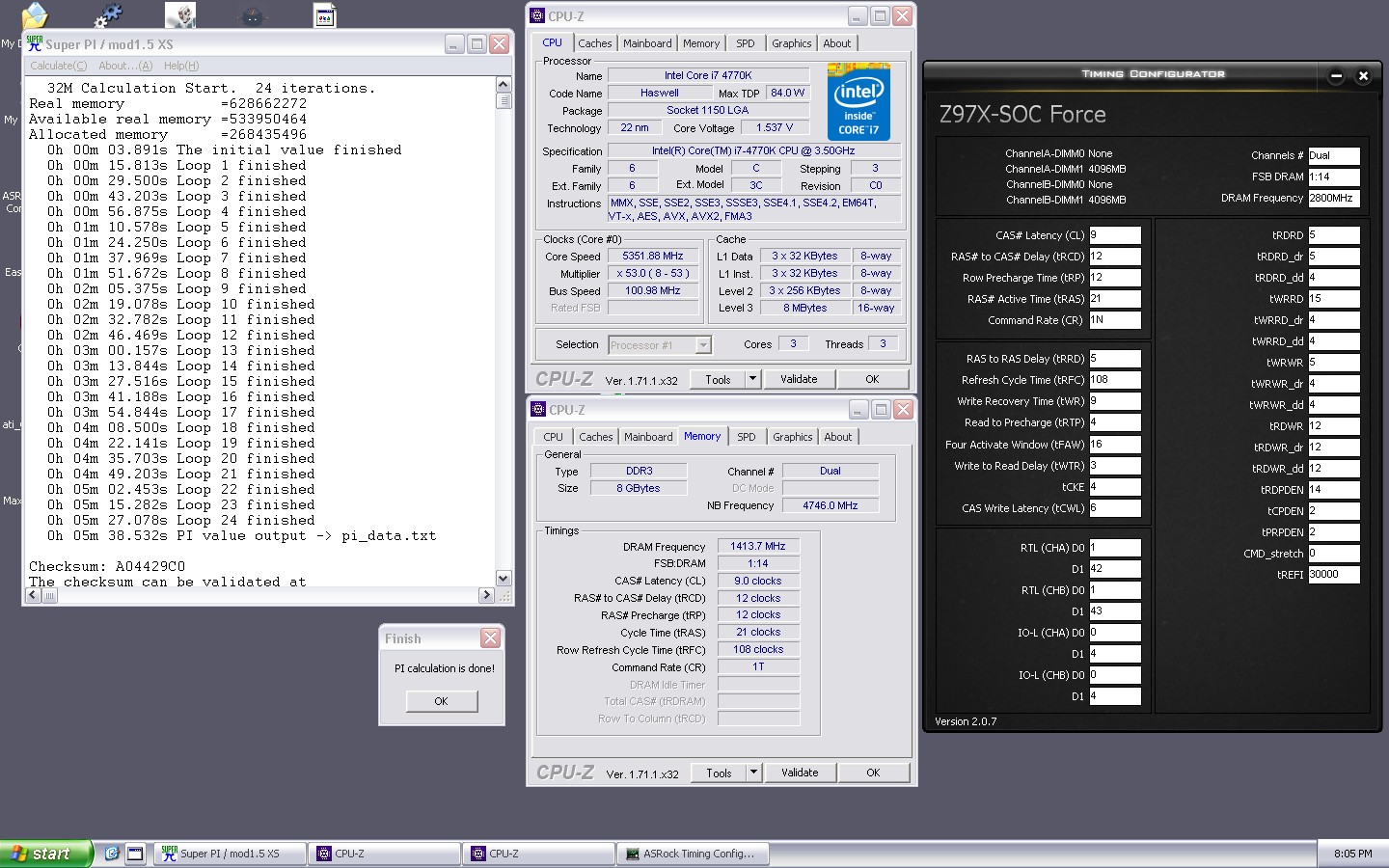Click the NB Frequency value 4746.0 MHz

pos(830,505)
